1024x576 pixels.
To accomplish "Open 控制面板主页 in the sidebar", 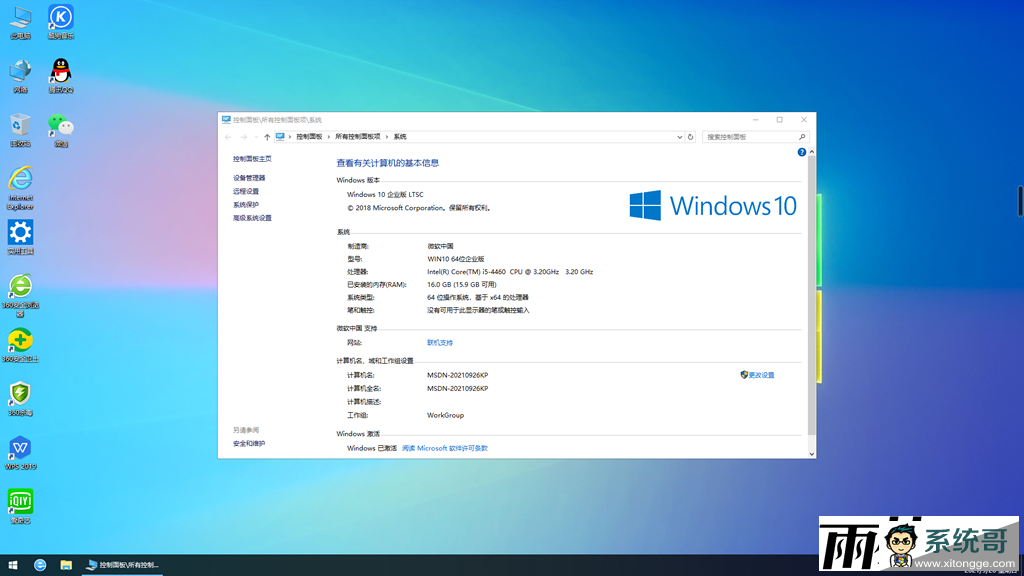I will tap(252, 159).
